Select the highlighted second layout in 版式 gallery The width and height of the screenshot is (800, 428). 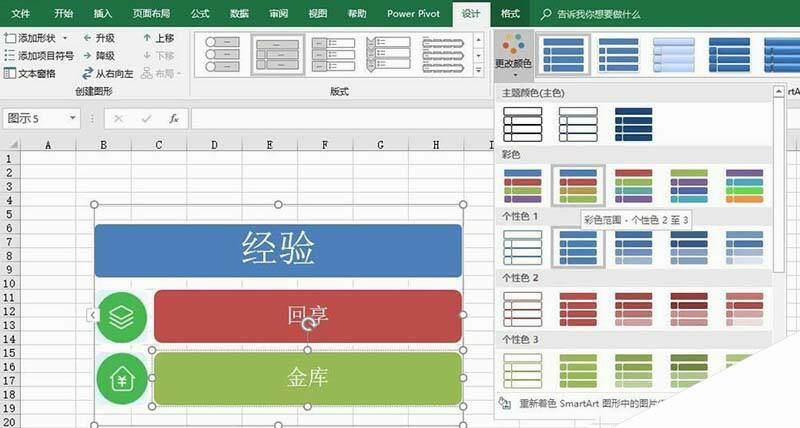[278, 55]
